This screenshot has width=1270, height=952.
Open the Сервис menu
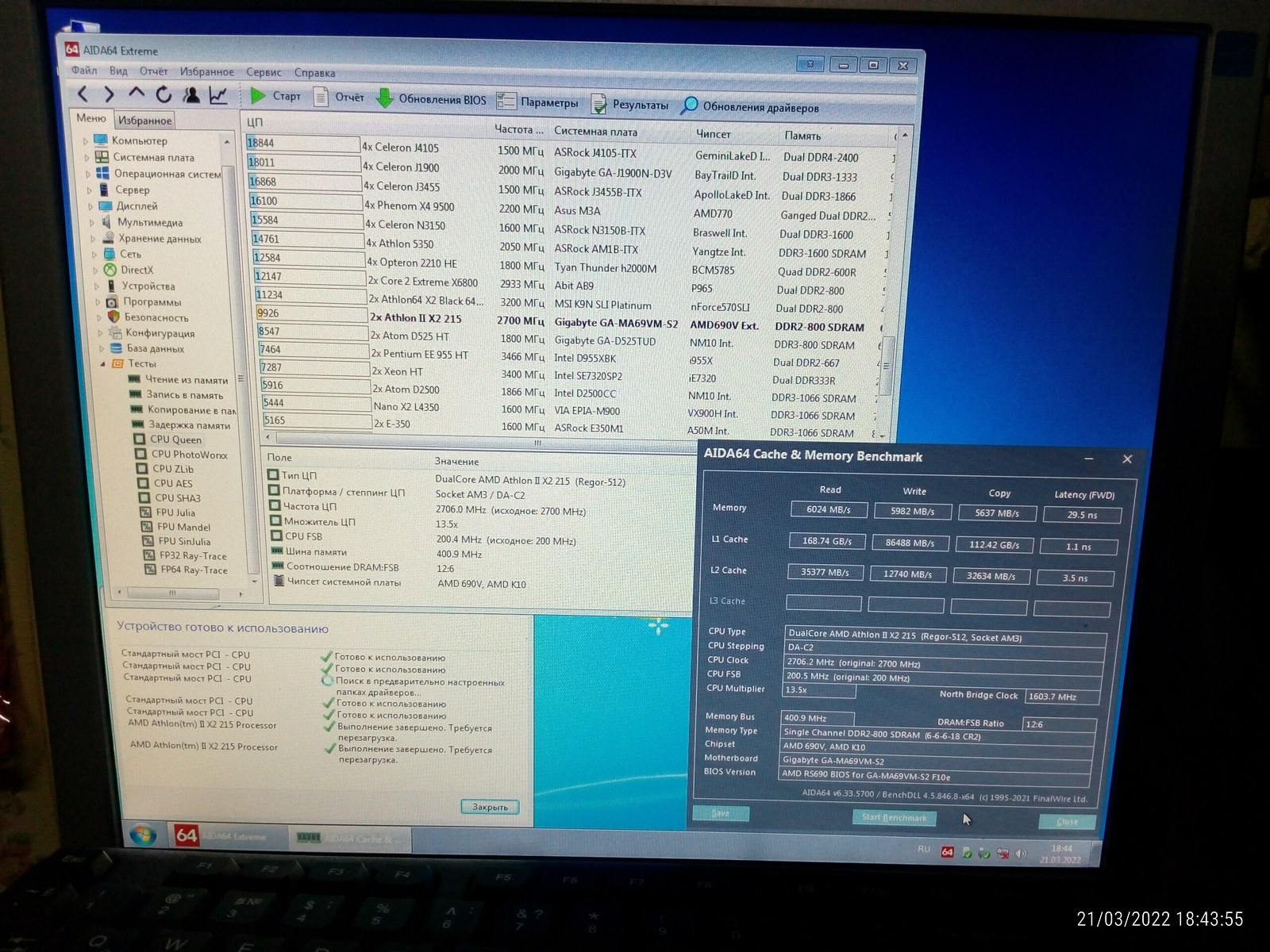(264, 72)
